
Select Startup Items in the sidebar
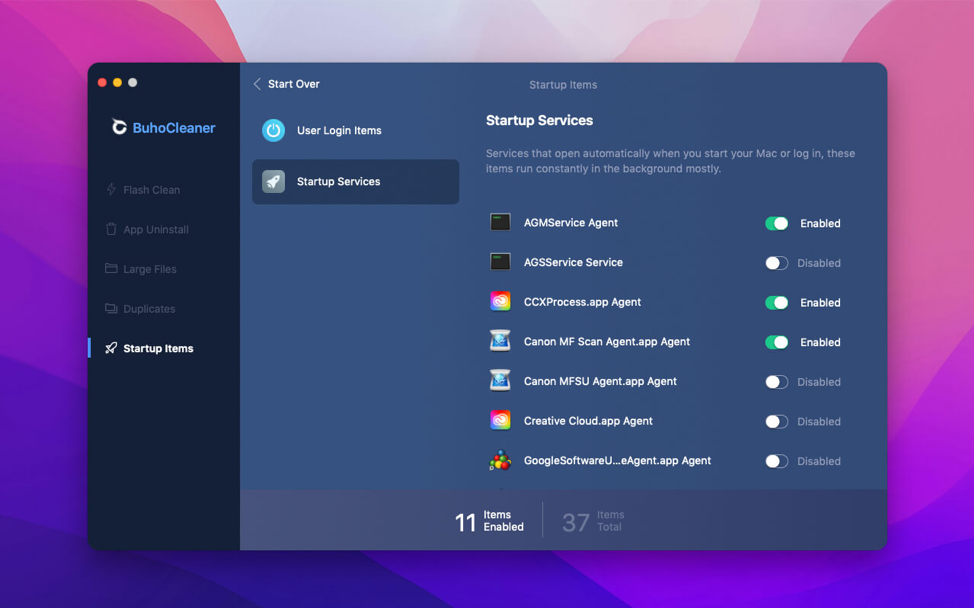158,348
